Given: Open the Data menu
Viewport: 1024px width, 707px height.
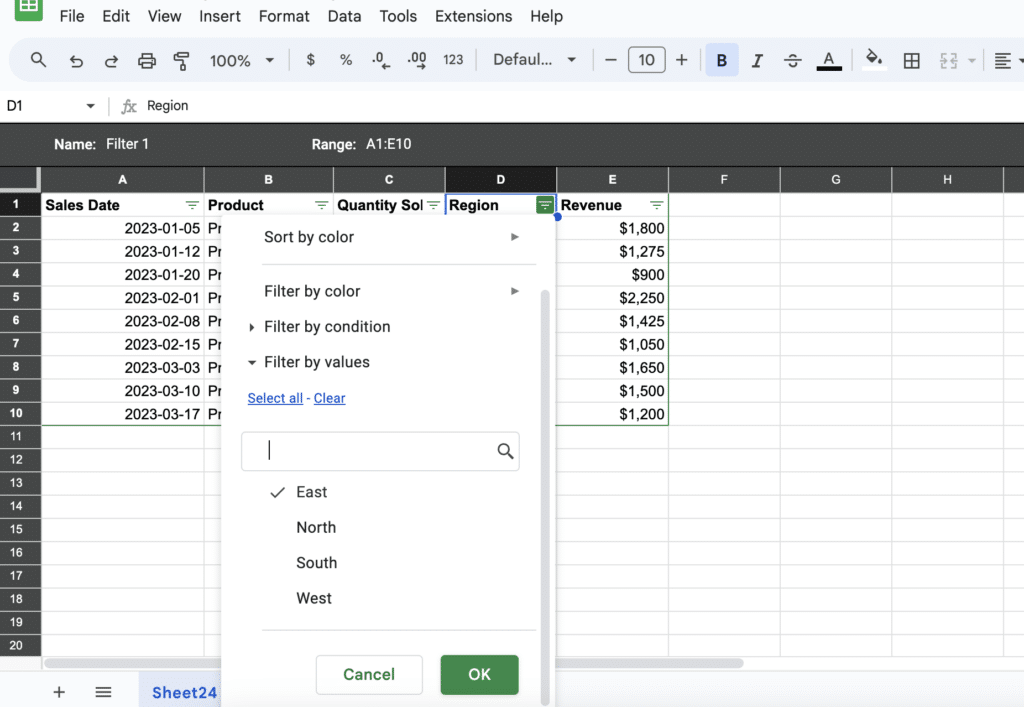Looking at the screenshot, I should pos(344,16).
